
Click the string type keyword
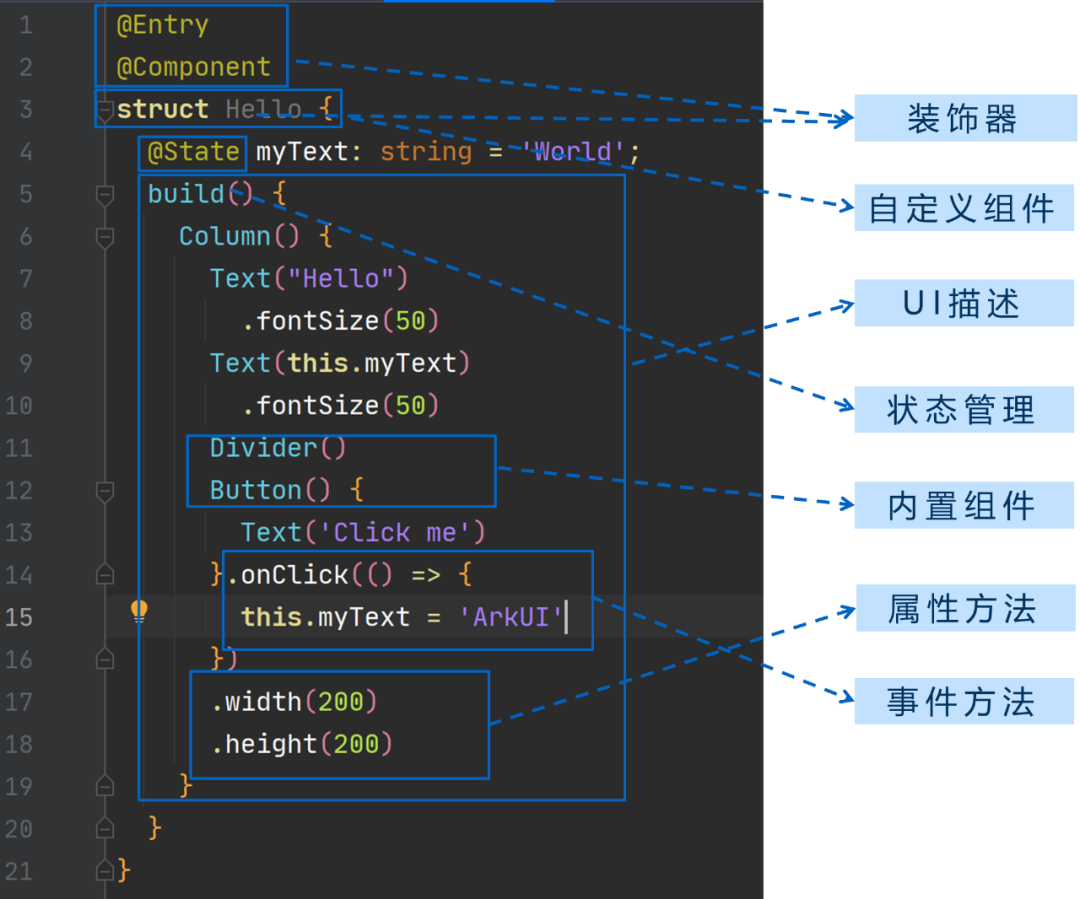tap(426, 152)
